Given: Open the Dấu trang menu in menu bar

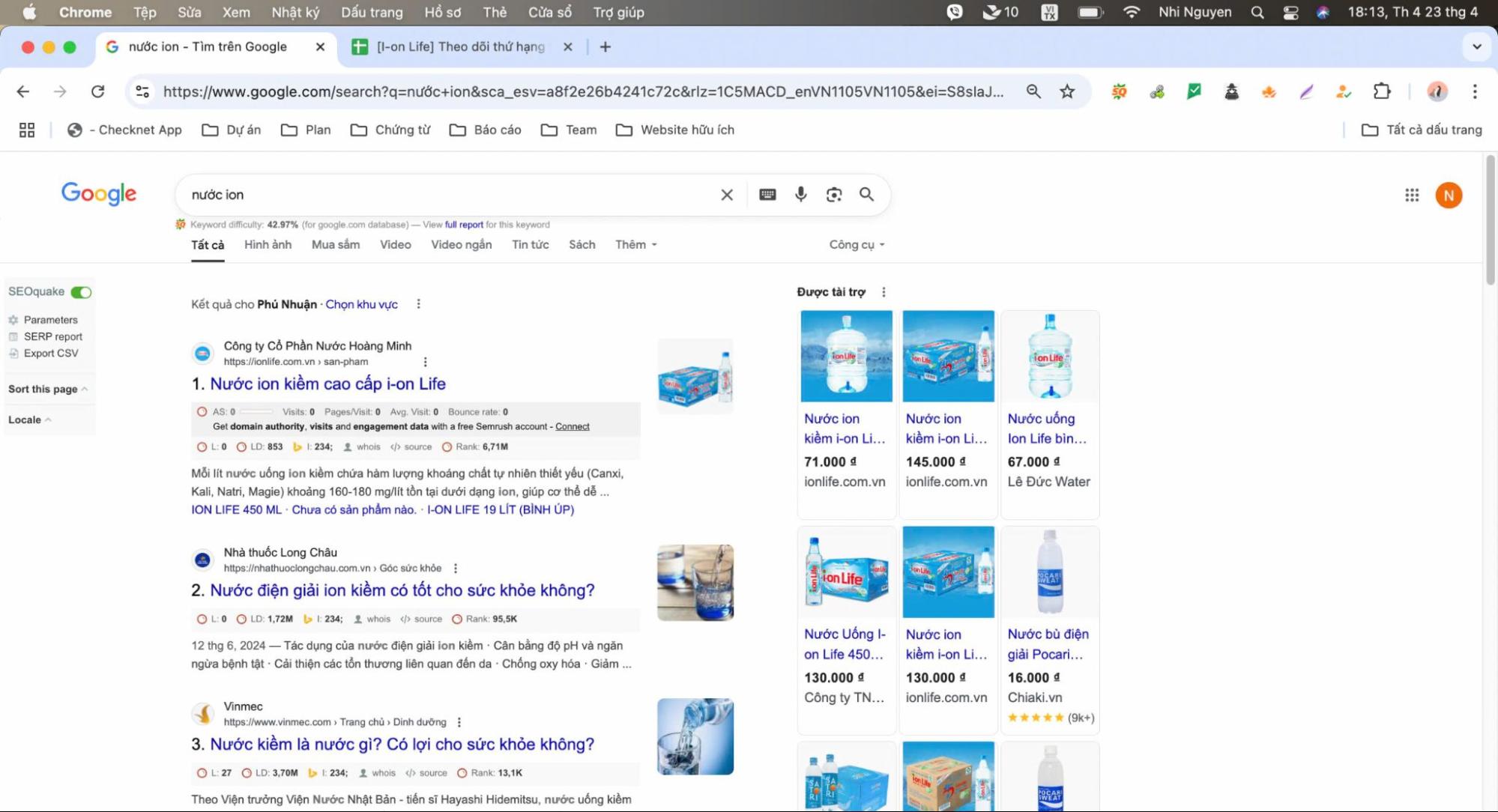Looking at the screenshot, I should (x=372, y=12).
